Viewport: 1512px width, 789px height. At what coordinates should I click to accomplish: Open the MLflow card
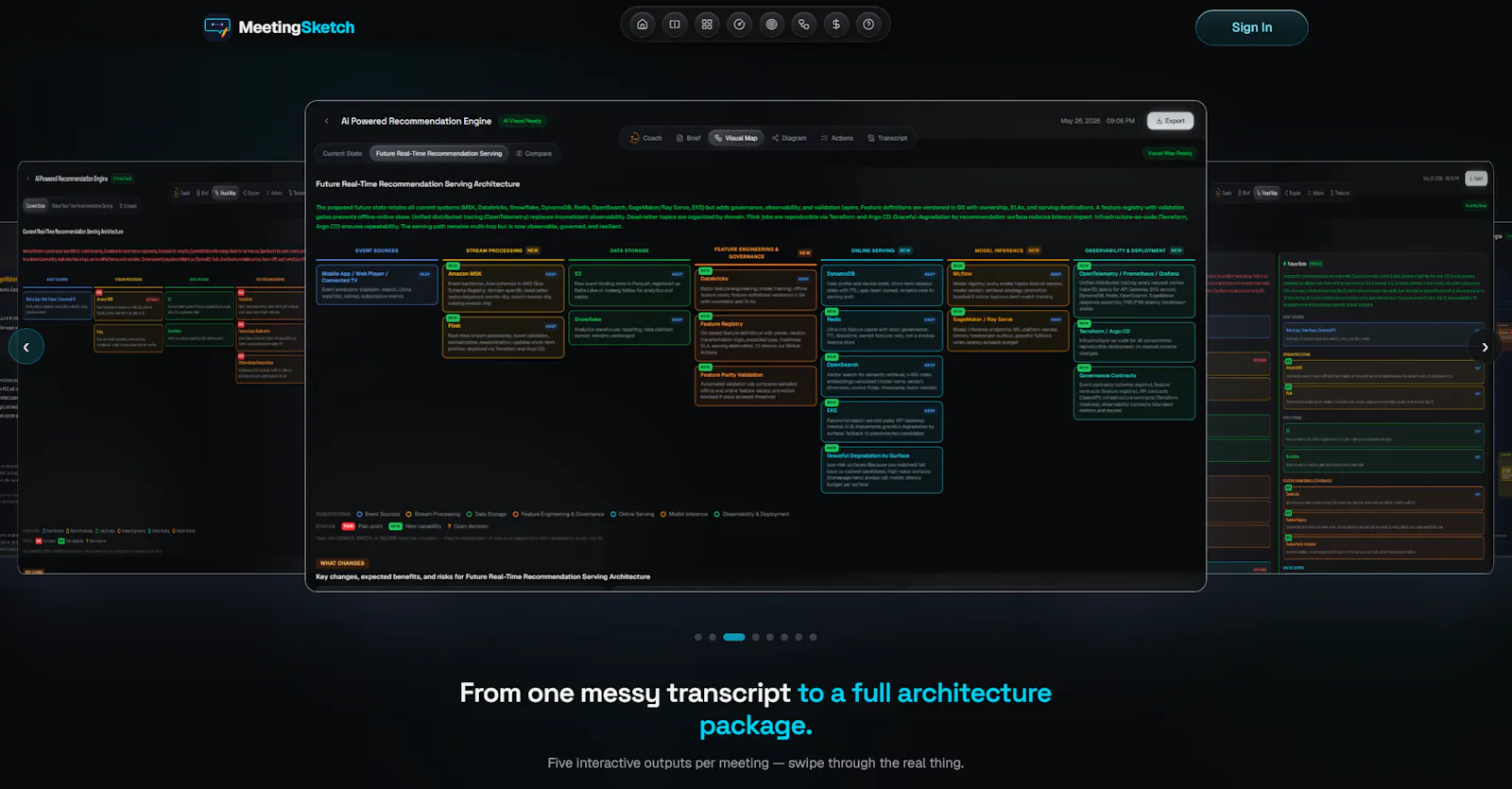(1008, 284)
